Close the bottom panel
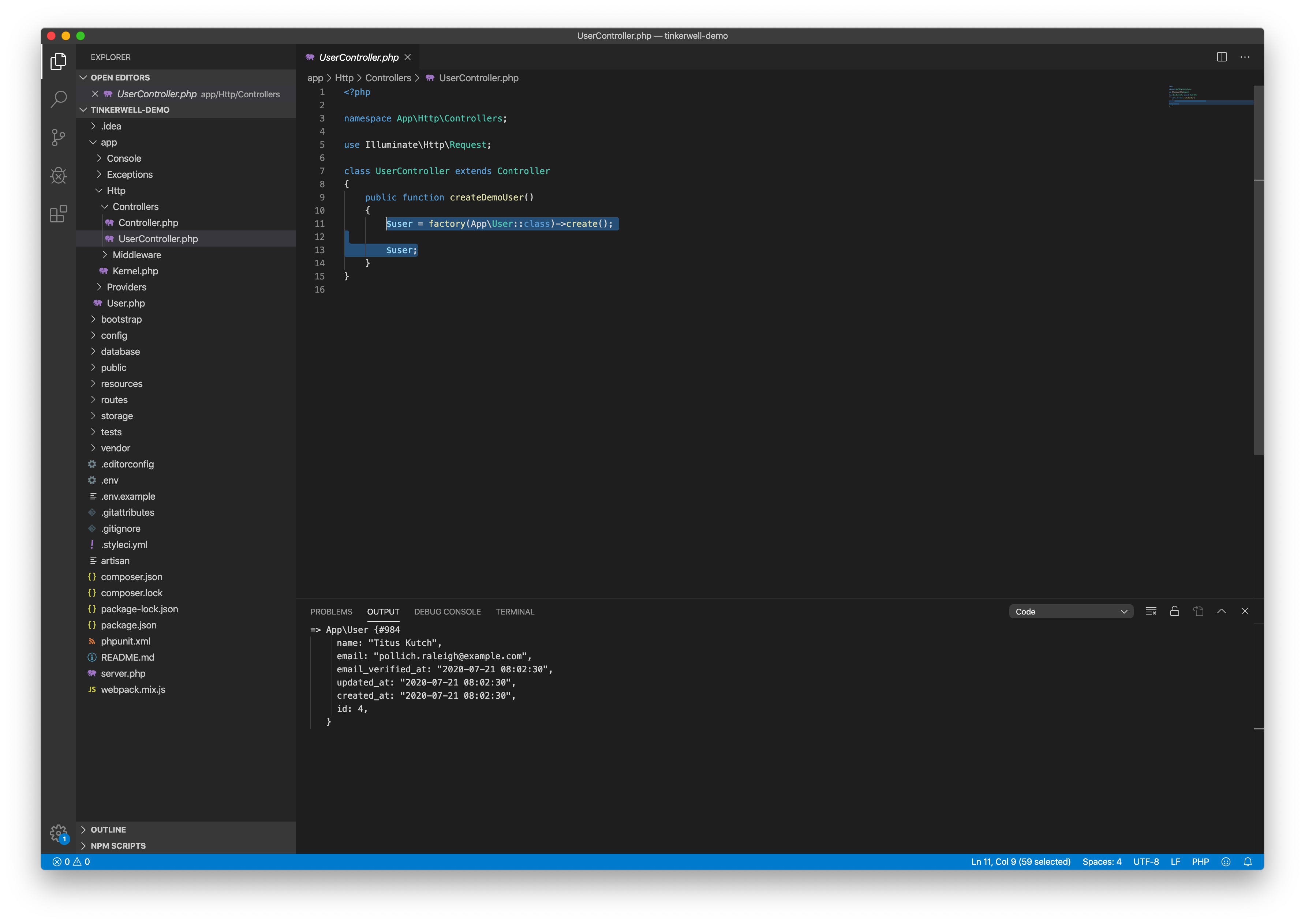1305x924 pixels. coord(1245,611)
